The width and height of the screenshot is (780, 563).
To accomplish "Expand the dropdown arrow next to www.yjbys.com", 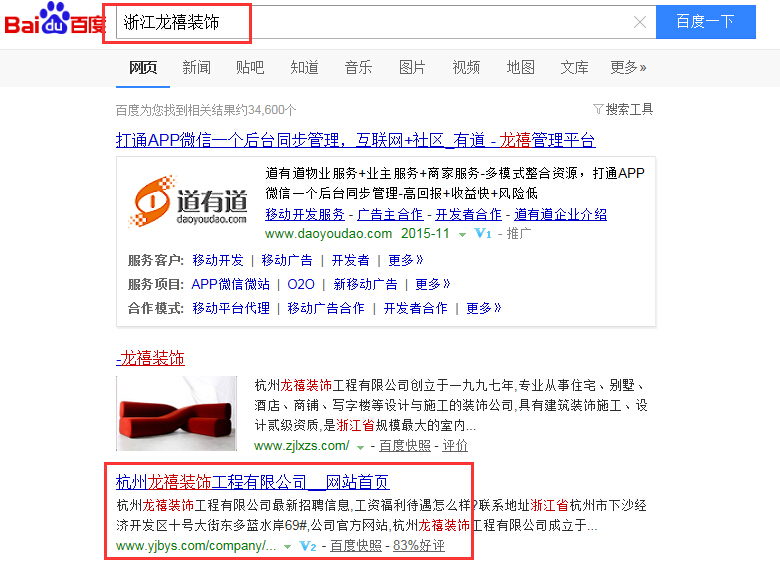I will (287, 547).
